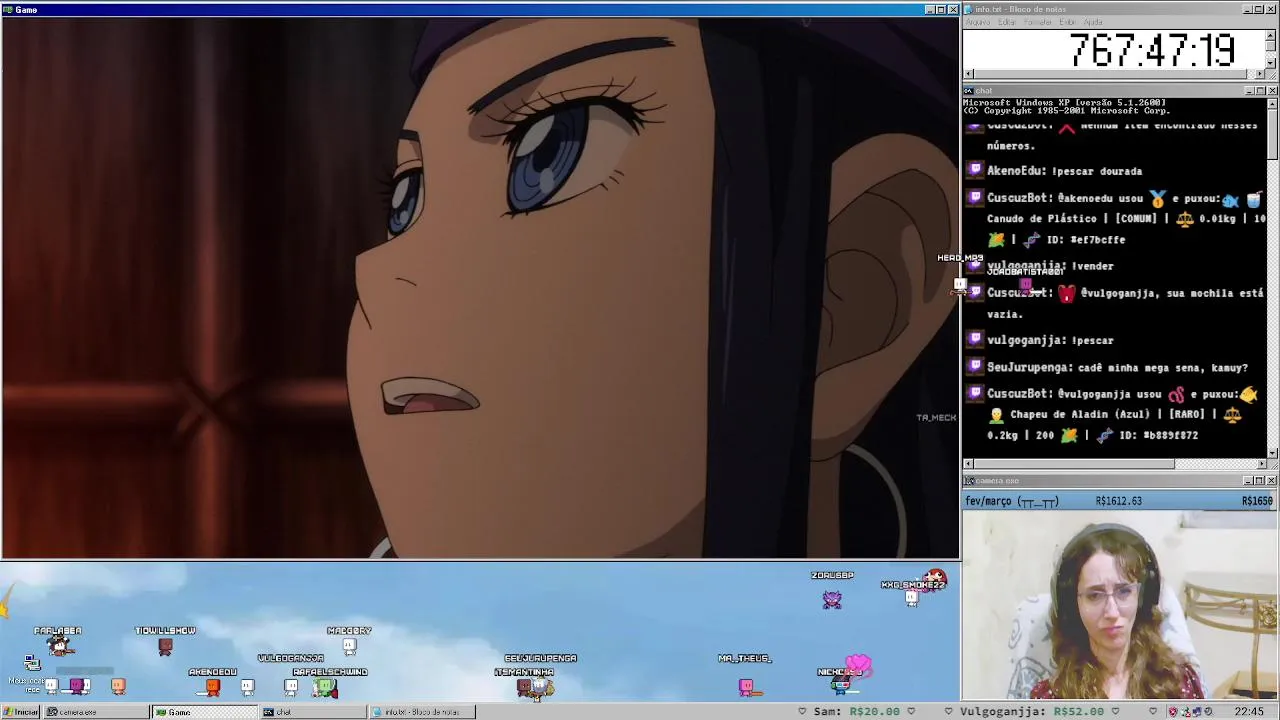Click Twitch badge beside 'vulgoganjja: !pescar'

pos(974,340)
